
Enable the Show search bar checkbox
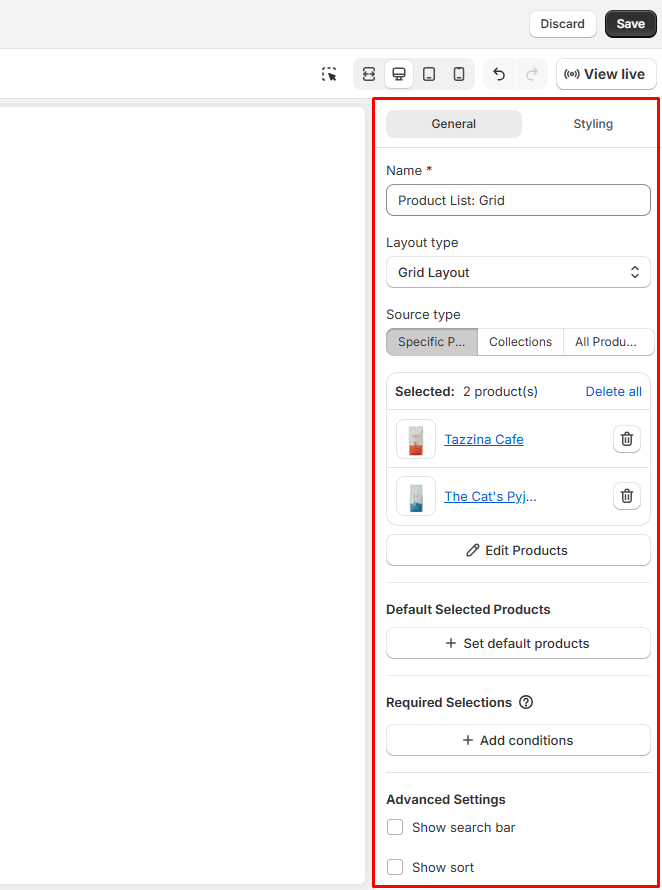coord(395,827)
